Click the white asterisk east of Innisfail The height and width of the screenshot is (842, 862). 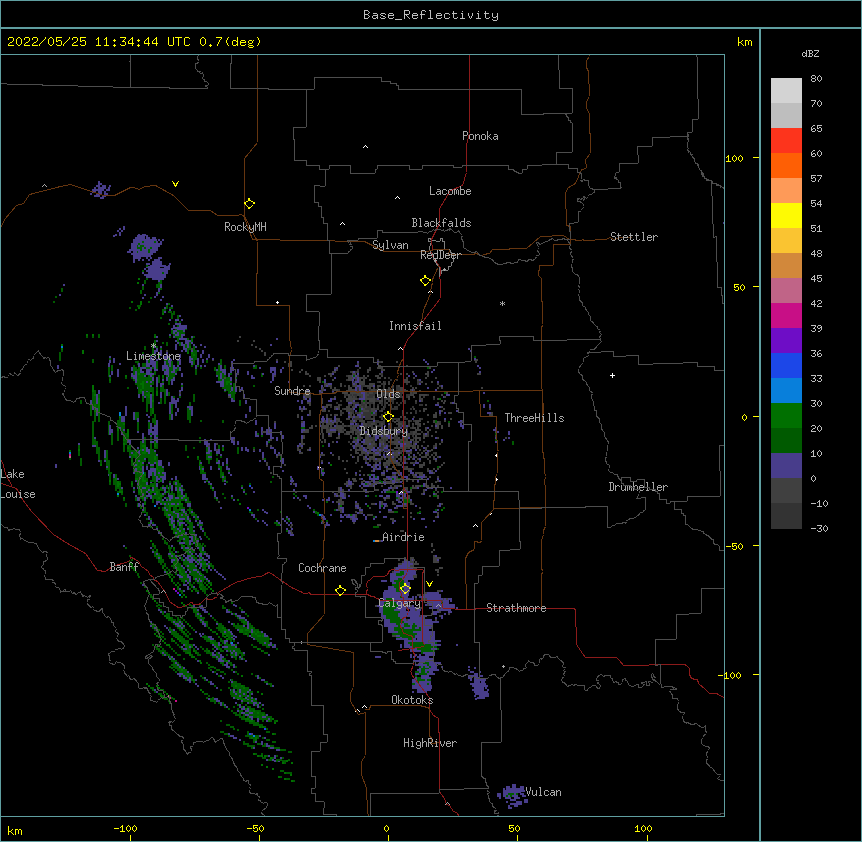[502, 303]
